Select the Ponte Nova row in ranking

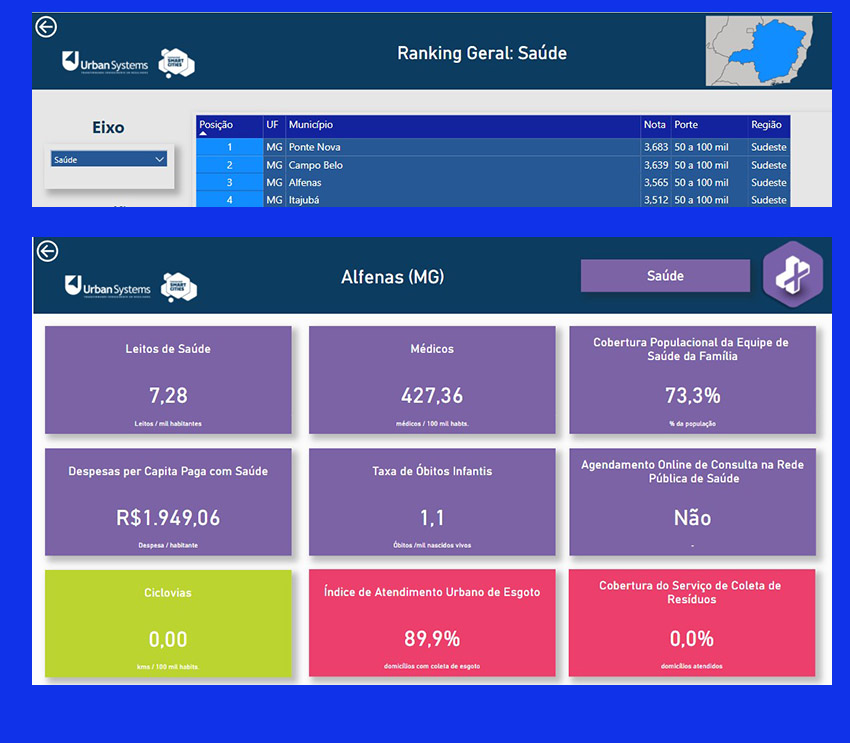[x=314, y=147]
